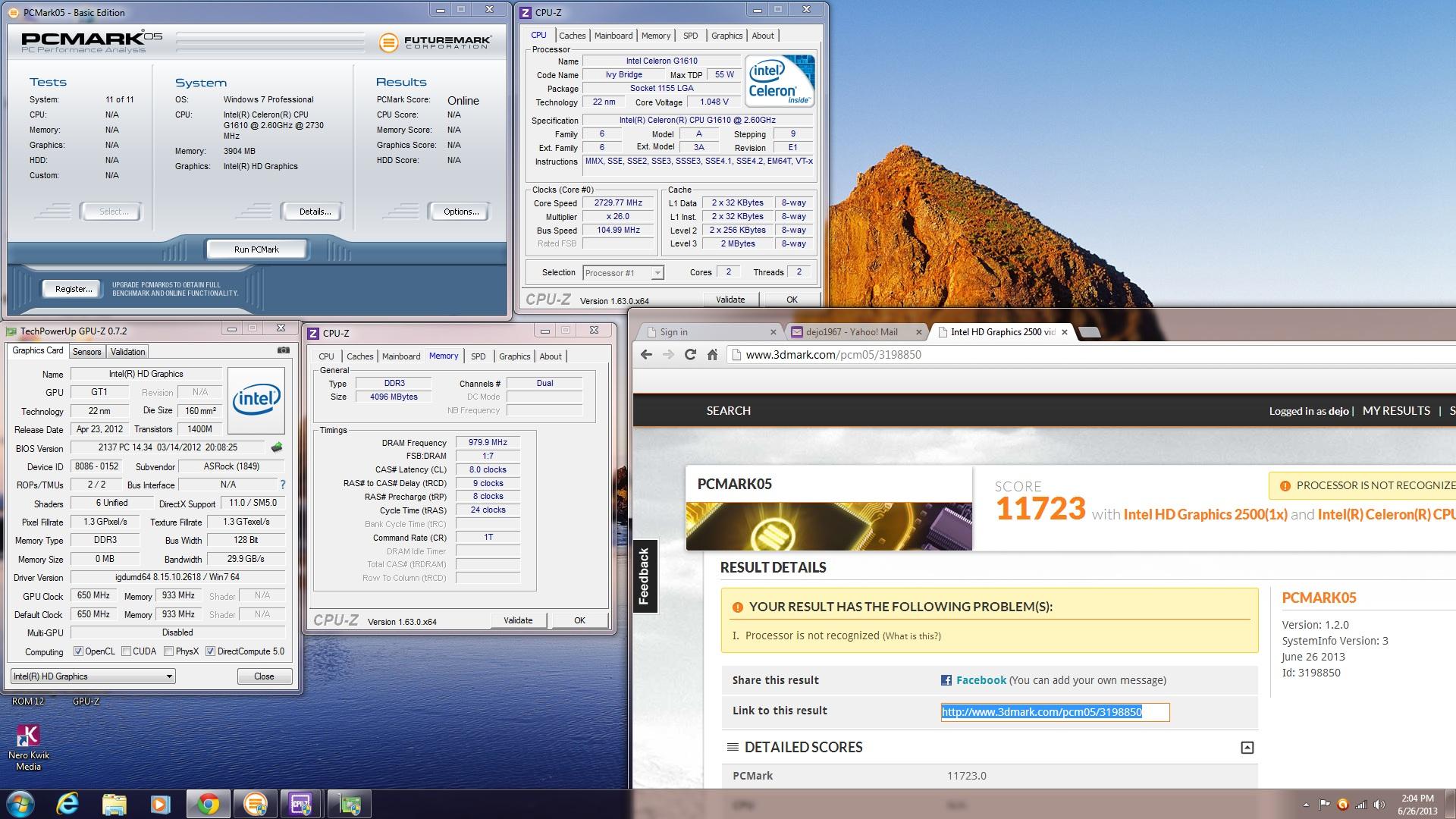
Task: Toggle the CUDA checkbox in GPU-Z
Action: click(x=127, y=651)
